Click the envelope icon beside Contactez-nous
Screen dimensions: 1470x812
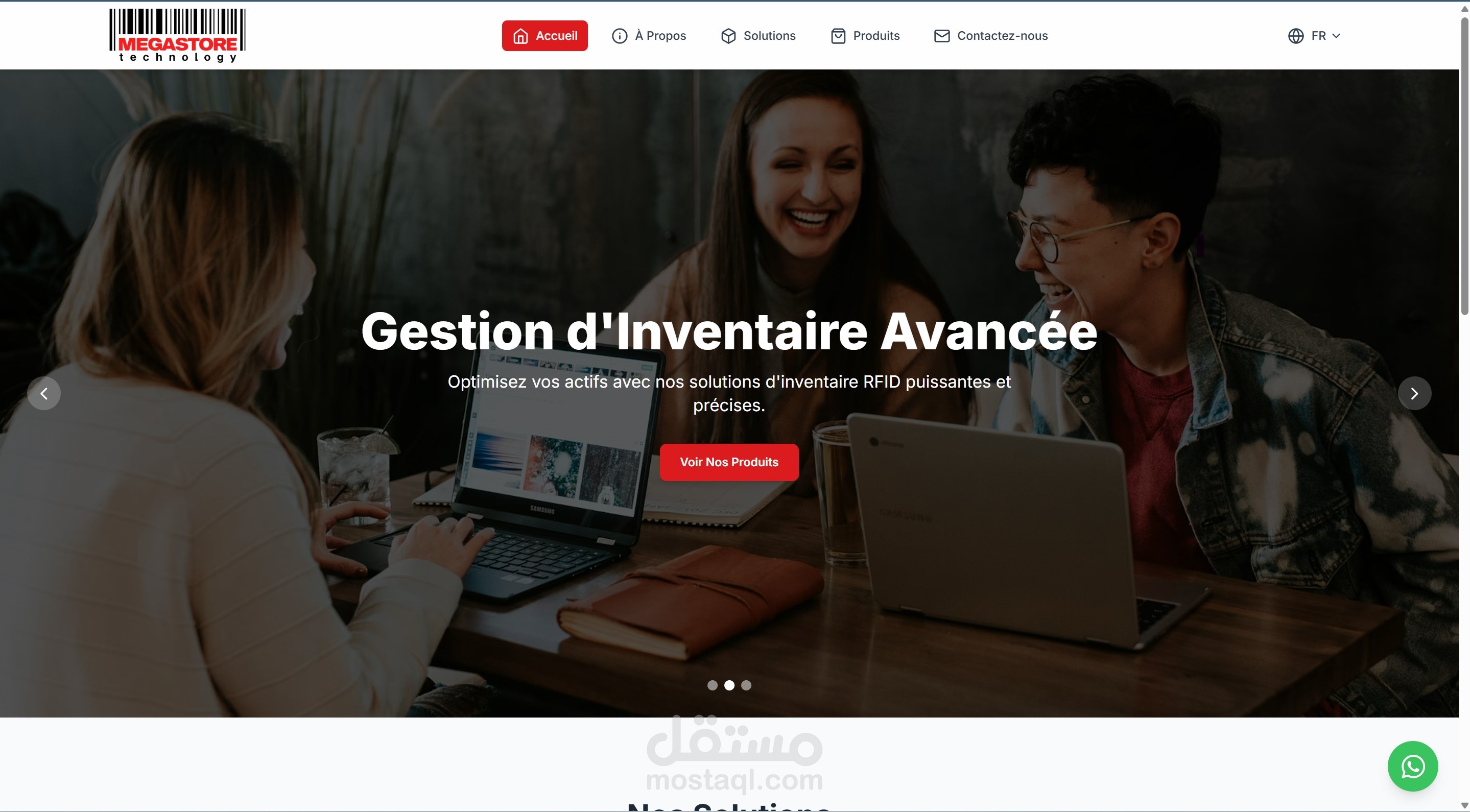941,36
